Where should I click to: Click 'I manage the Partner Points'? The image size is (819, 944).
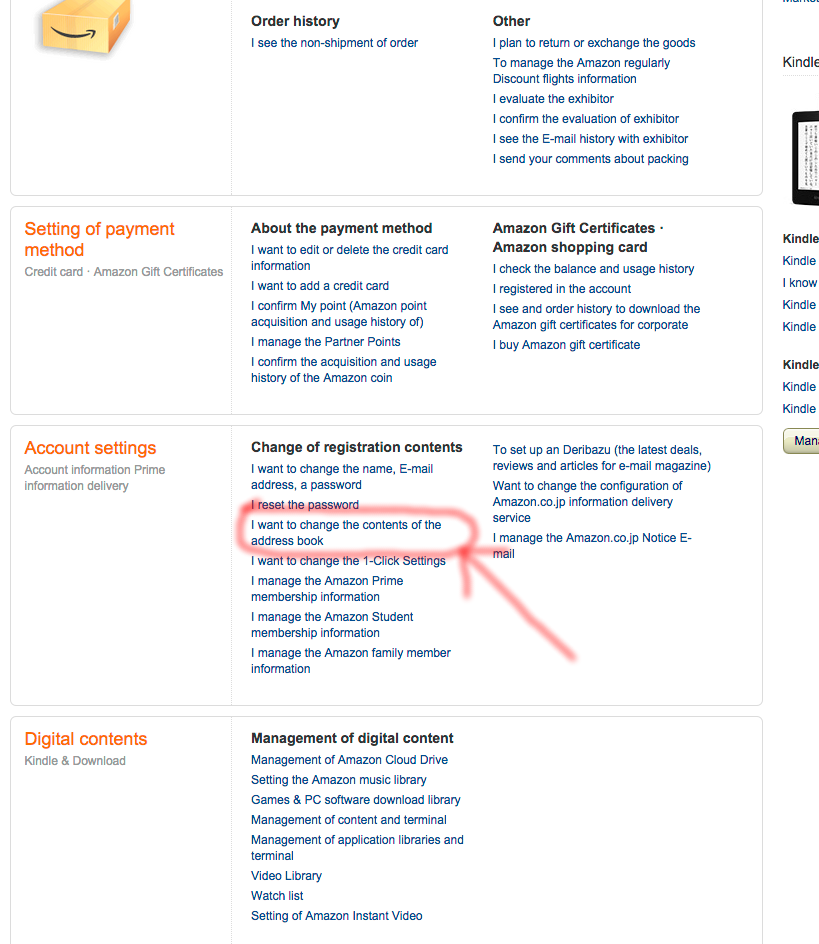pos(325,341)
